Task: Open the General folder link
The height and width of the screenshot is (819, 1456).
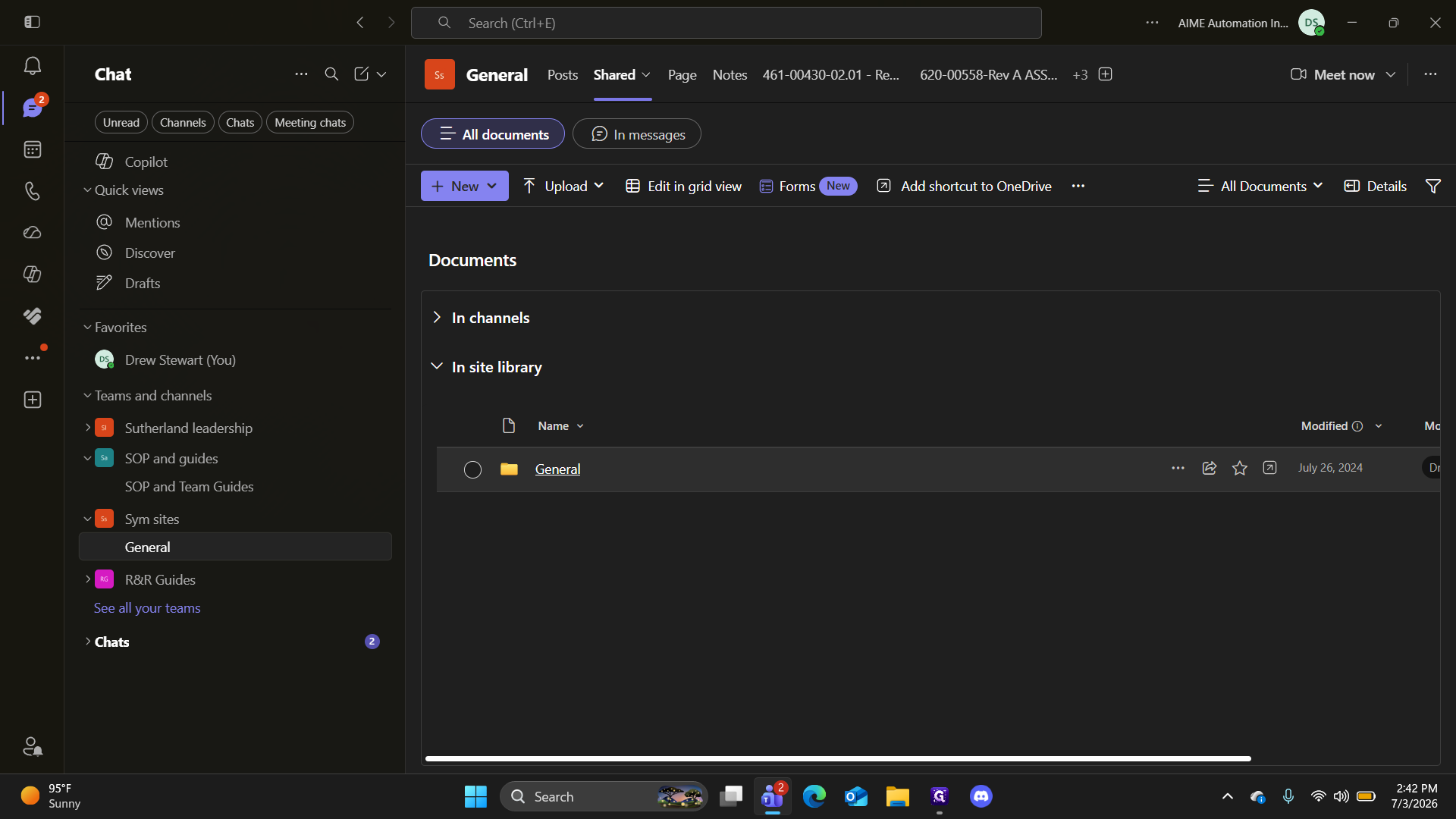Action: (x=557, y=469)
